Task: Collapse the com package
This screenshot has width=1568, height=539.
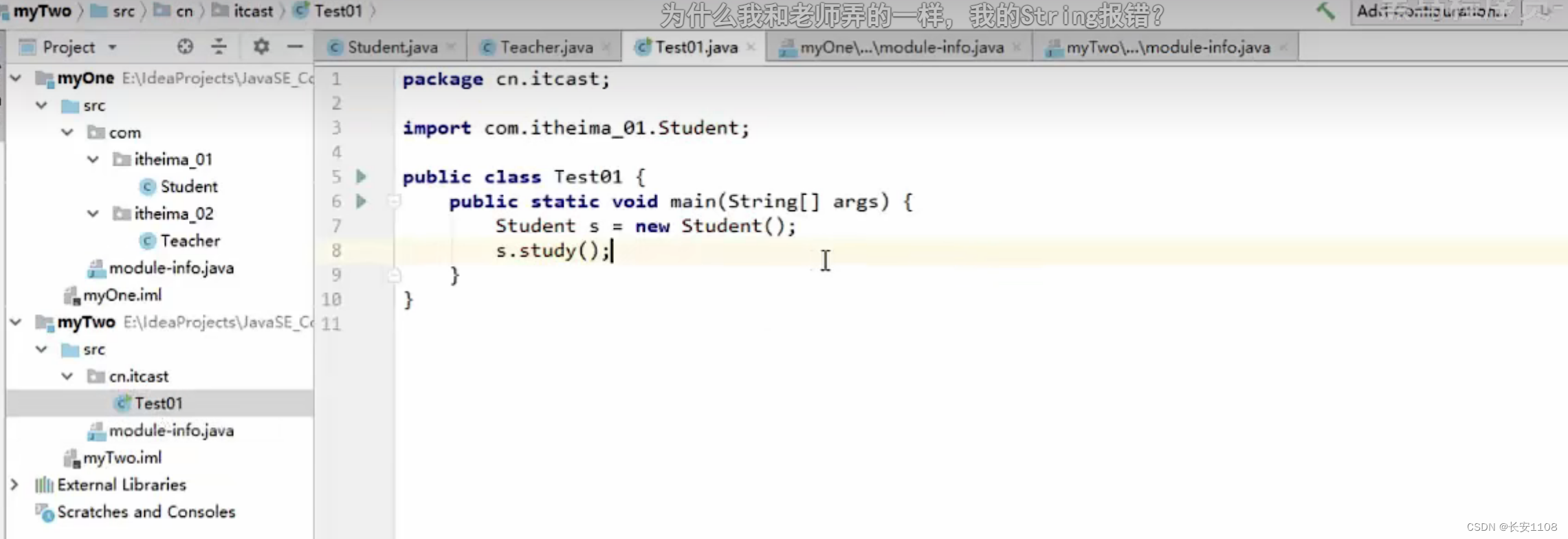Action: (x=67, y=132)
